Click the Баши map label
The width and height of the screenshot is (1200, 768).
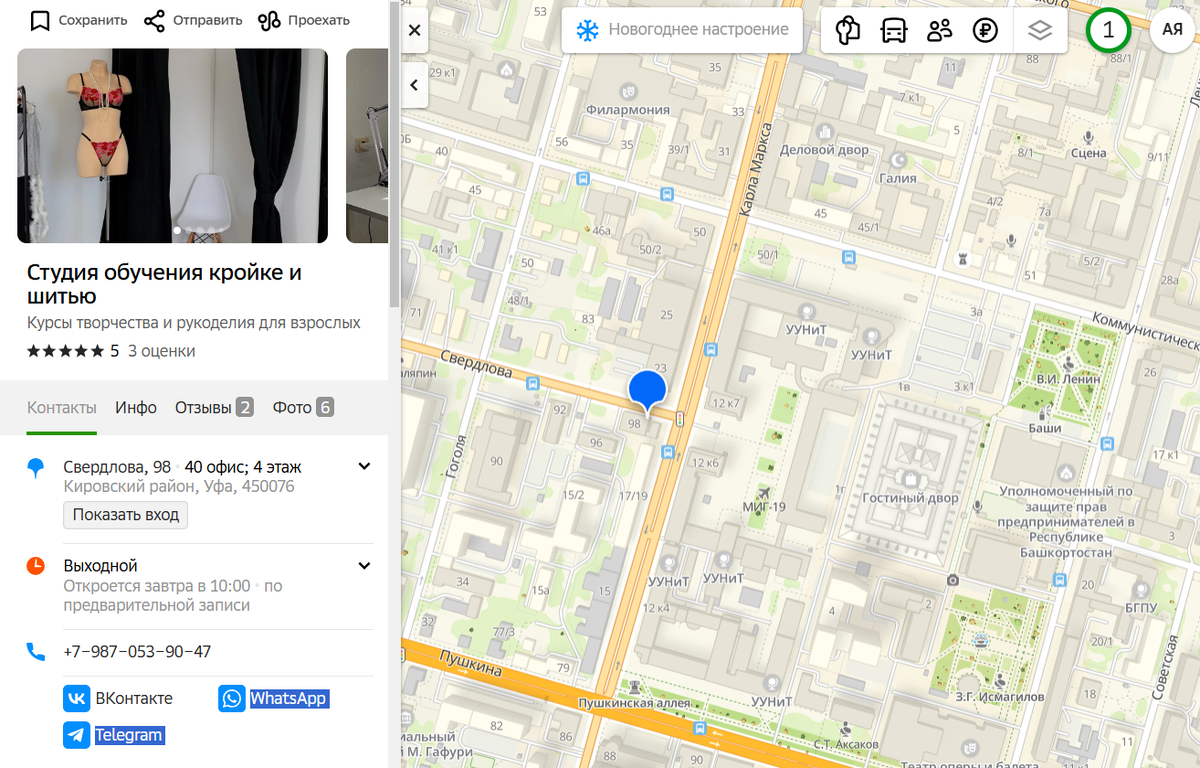1044,428
